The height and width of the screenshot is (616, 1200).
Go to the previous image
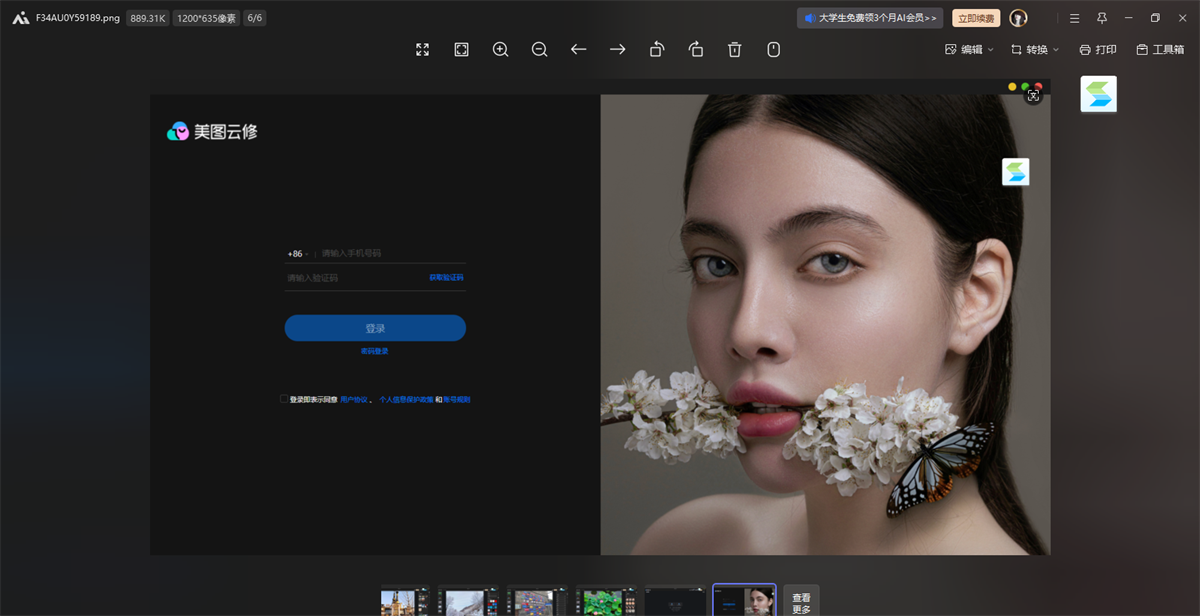[578, 49]
